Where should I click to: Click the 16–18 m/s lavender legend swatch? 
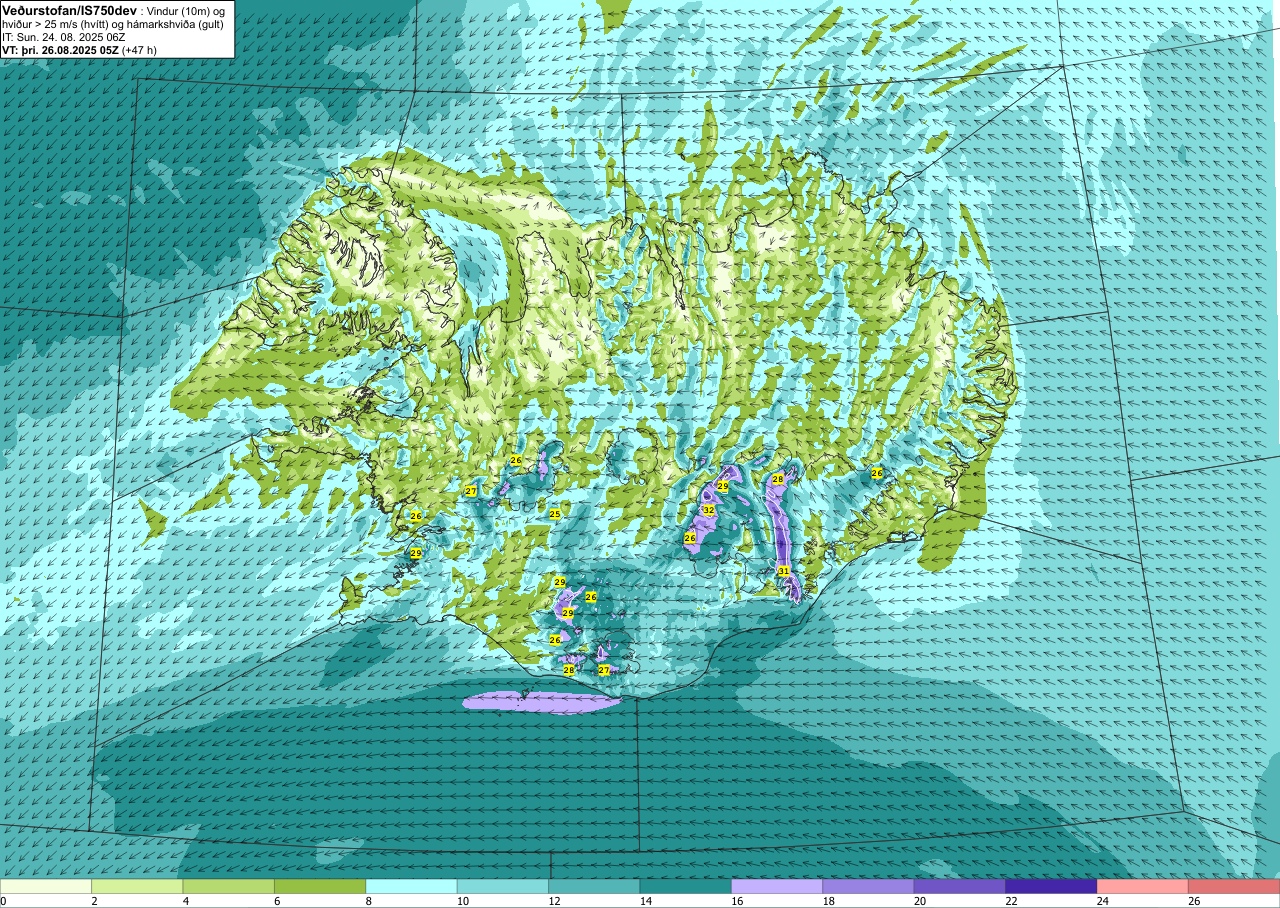[777, 886]
